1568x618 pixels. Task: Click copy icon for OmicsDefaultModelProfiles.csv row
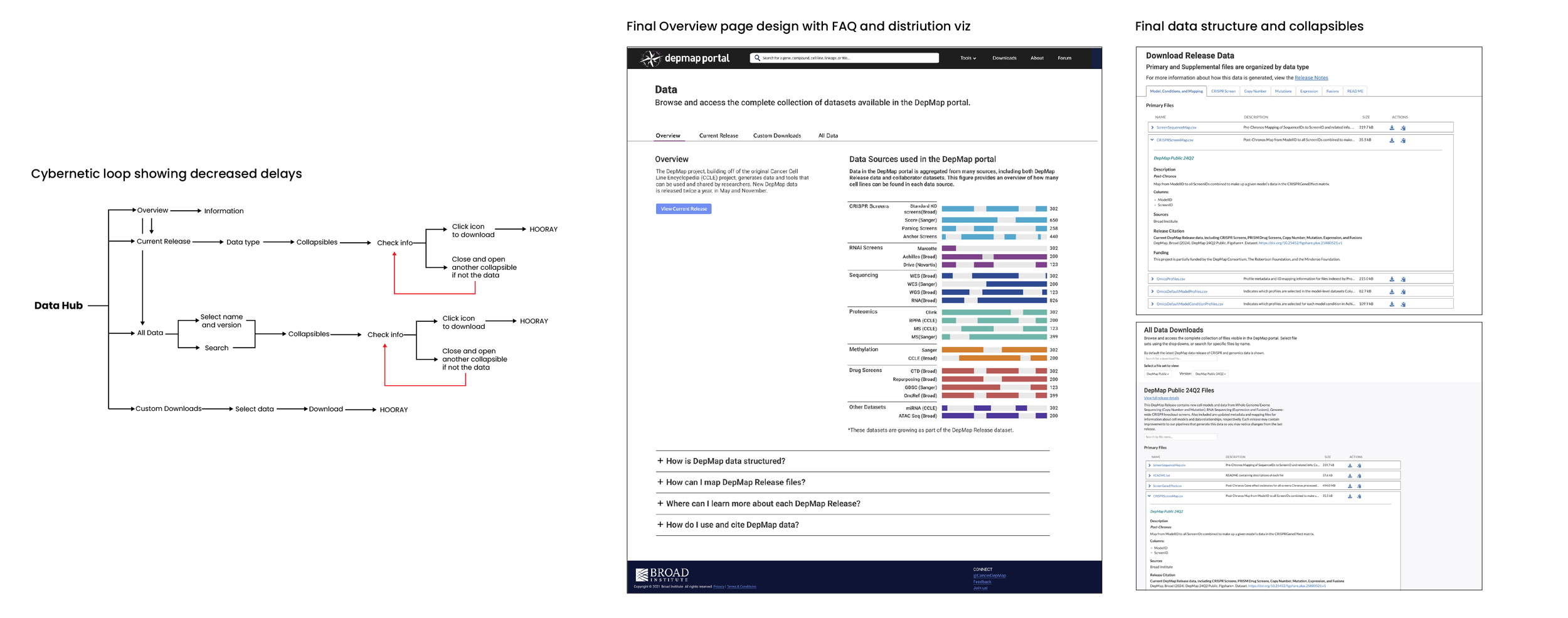(1403, 292)
